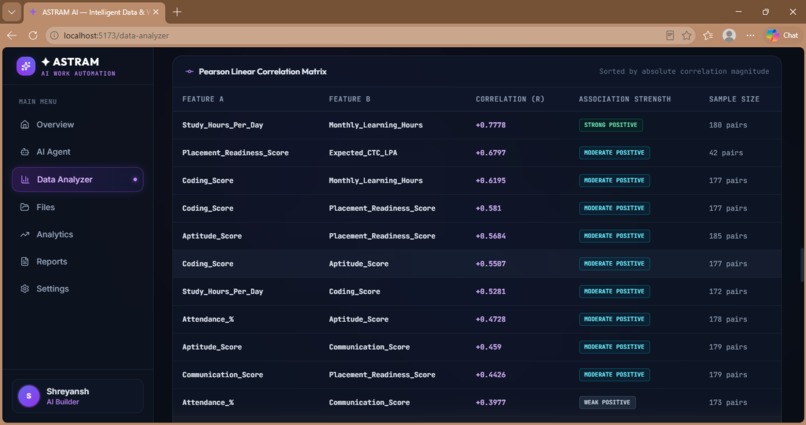This screenshot has height=425, width=806.
Task: Open the reader view icon in address bar
Action: (670, 35)
